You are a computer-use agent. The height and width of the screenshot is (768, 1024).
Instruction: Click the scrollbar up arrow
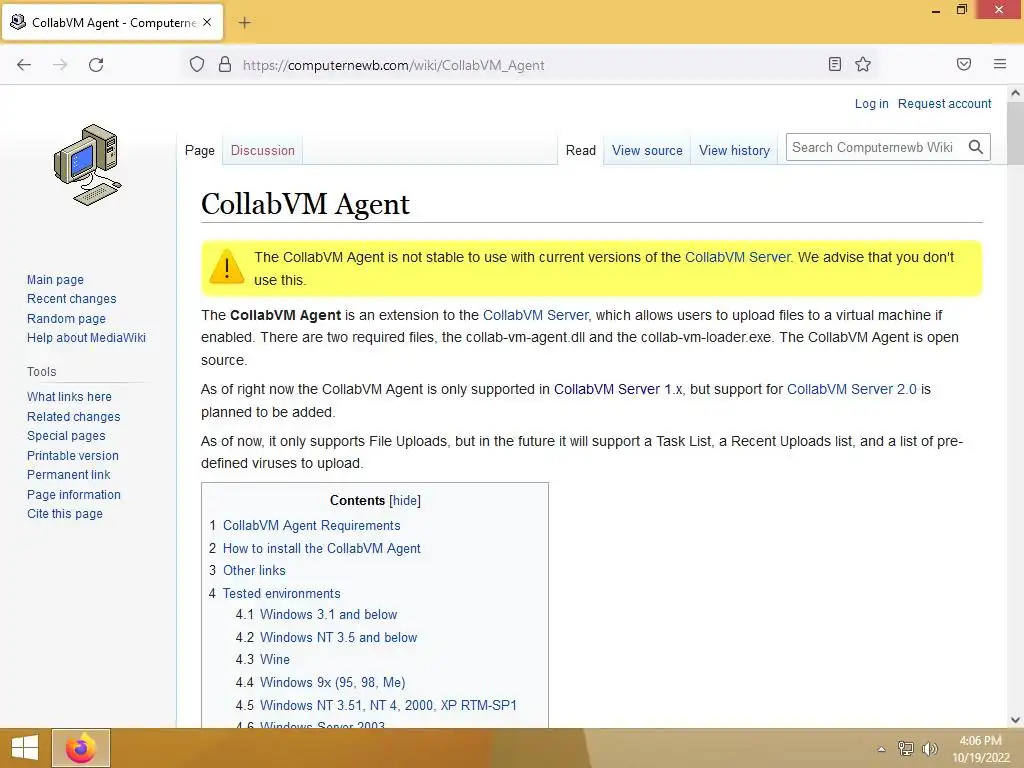click(x=1015, y=93)
